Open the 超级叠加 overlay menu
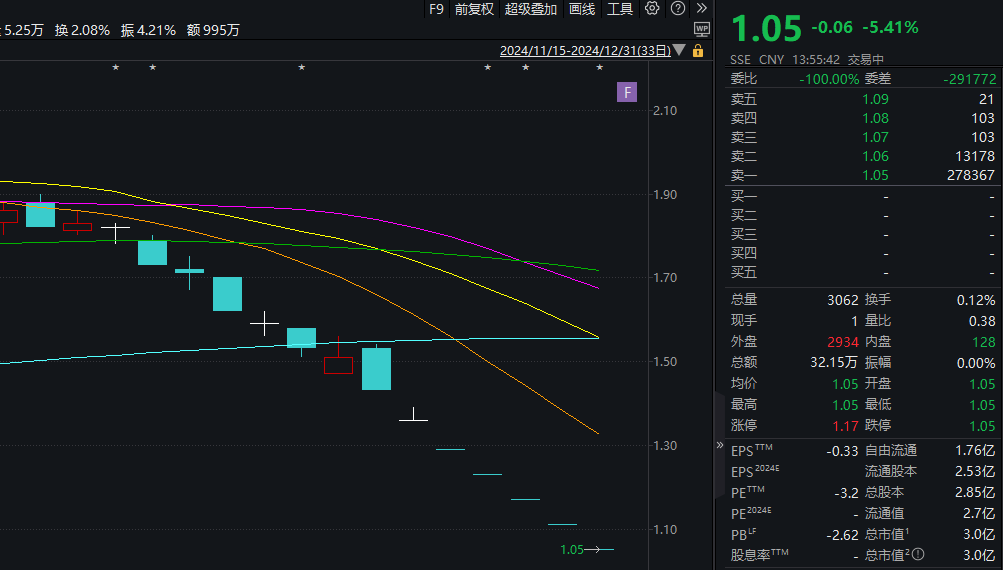The image size is (1003, 570). [x=530, y=9]
